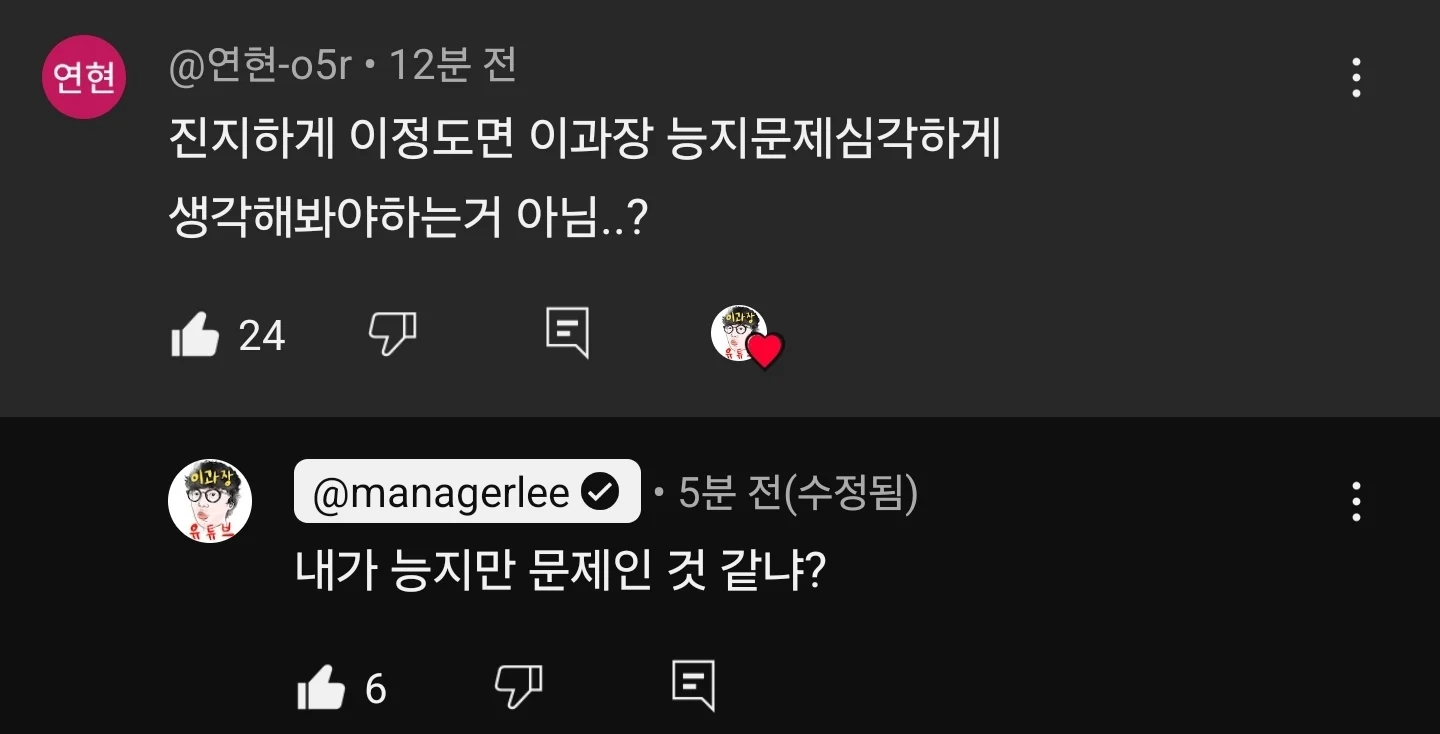This screenshot has height=734, width=1440.
Task: Click the "5분 전(수정됨)" timestamp
Action: (x=797, y=492)
